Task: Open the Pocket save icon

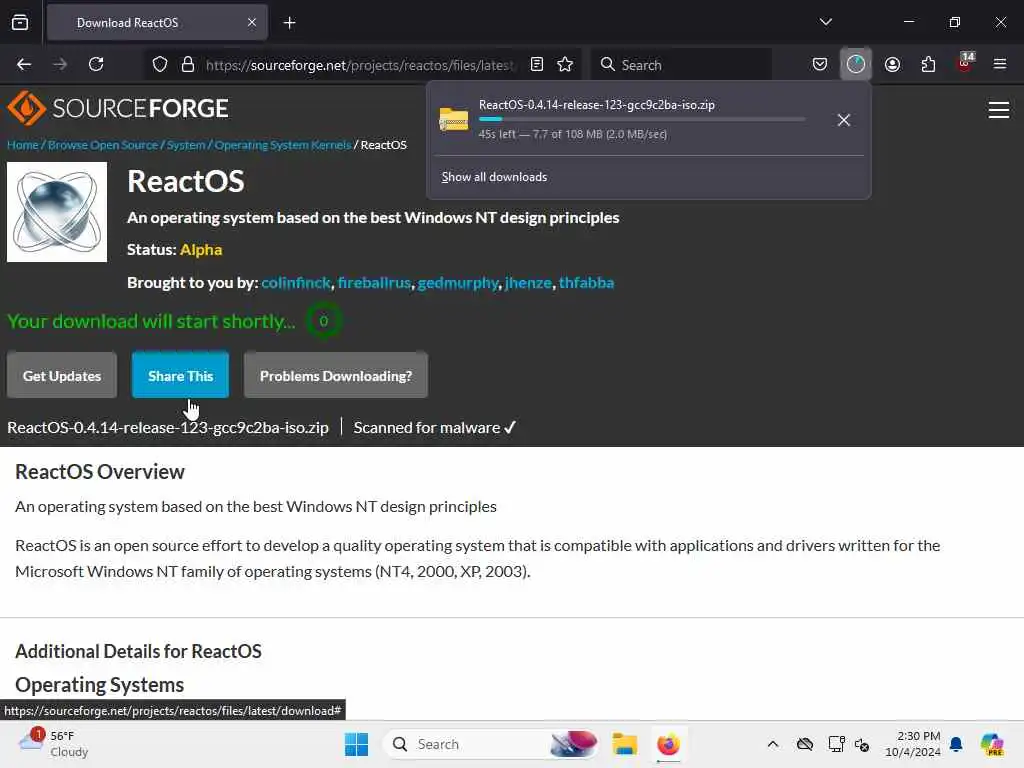Action: 820,64
